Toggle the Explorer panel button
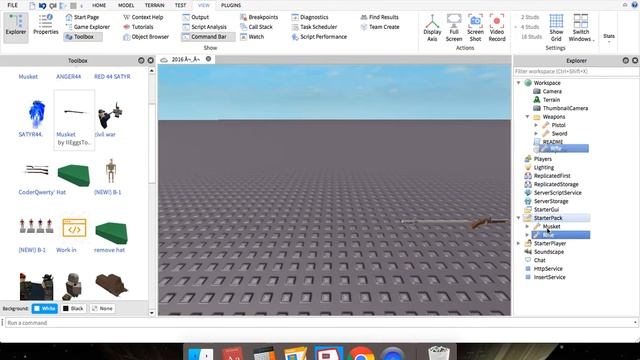The height and width of the screenshot is (360, 640). click(x=16, y=27)
